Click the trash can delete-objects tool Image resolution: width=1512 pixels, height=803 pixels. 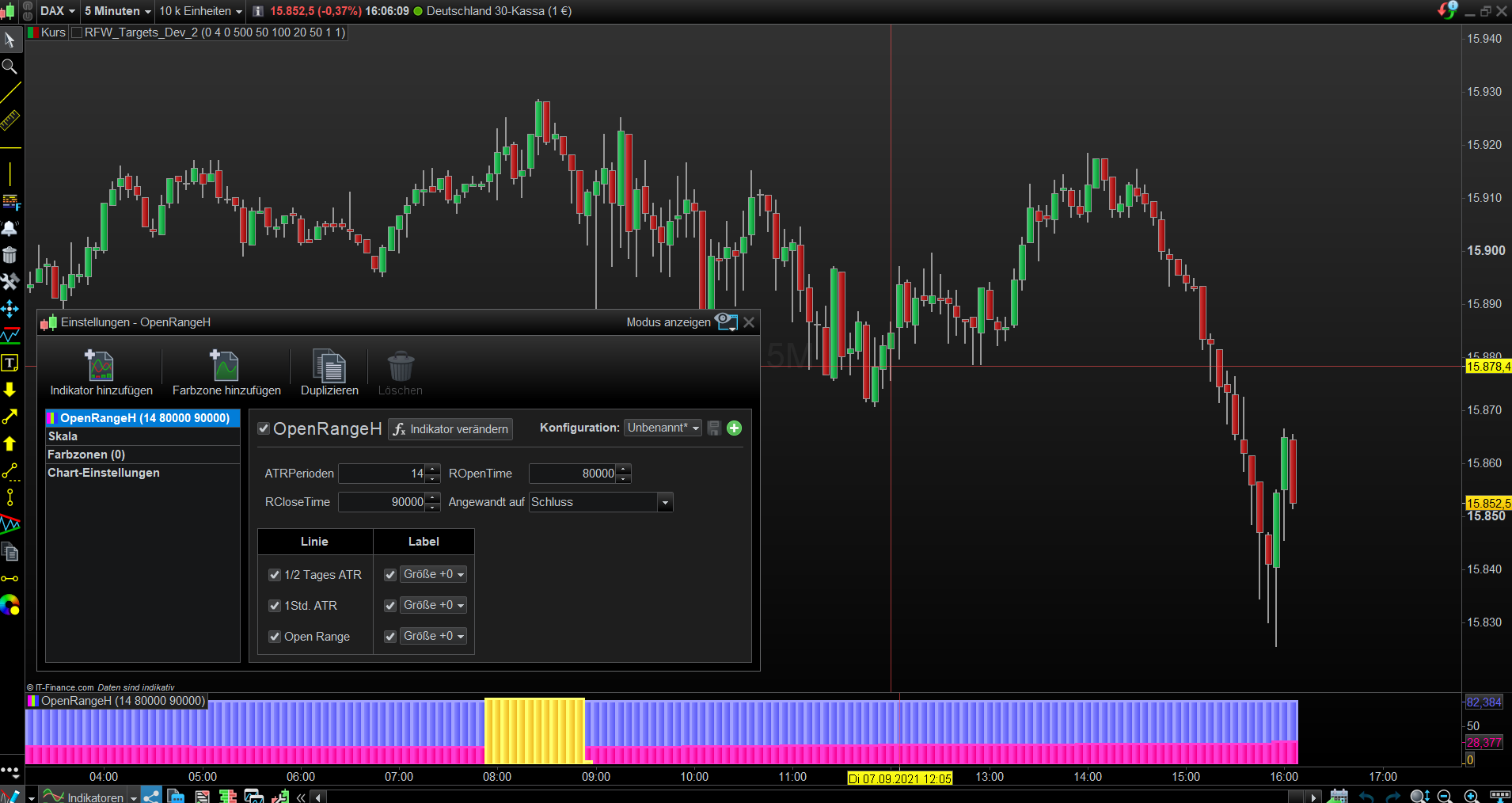point(9,255)
